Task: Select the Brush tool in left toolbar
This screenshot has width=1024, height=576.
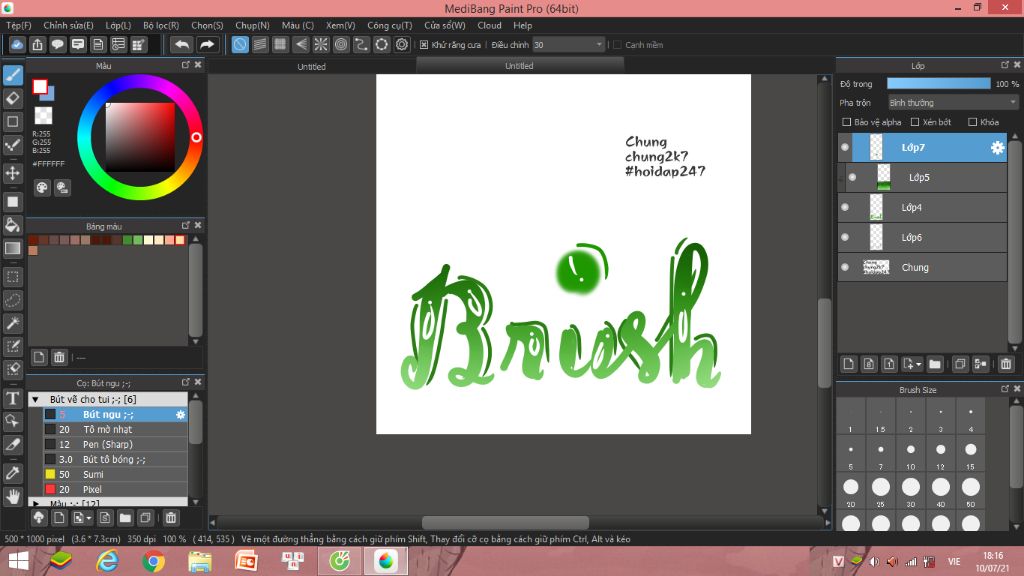Action: coord(12,75)
